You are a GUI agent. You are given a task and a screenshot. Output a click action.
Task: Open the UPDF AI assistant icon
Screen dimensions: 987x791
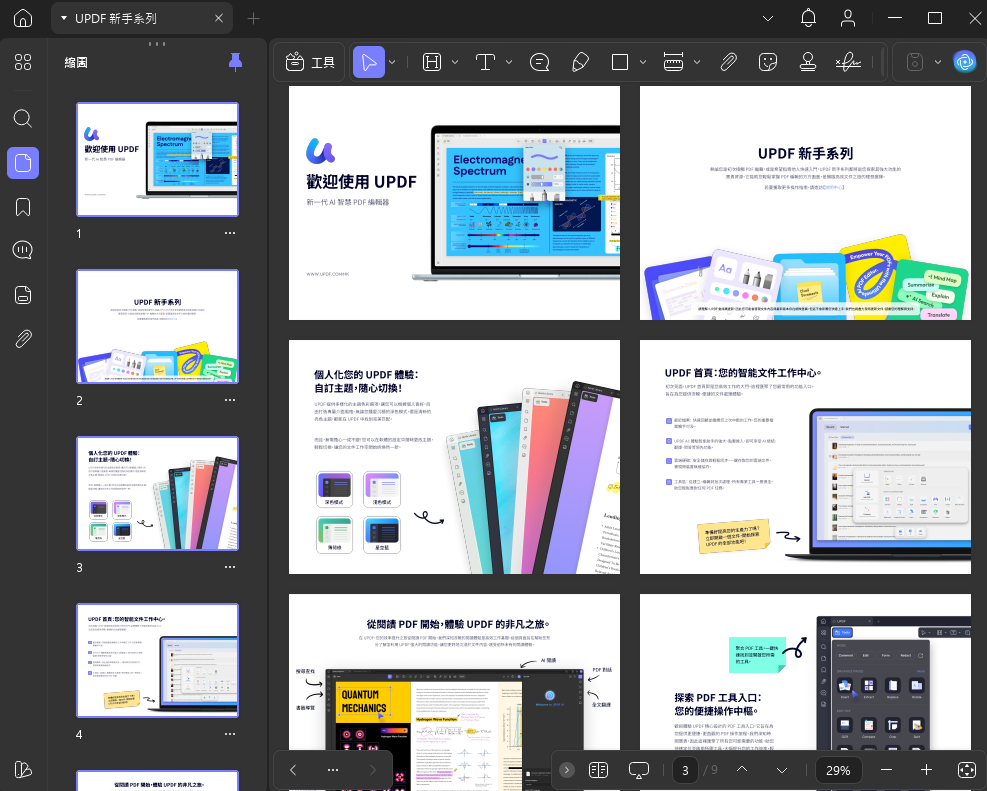coord(965,62)
